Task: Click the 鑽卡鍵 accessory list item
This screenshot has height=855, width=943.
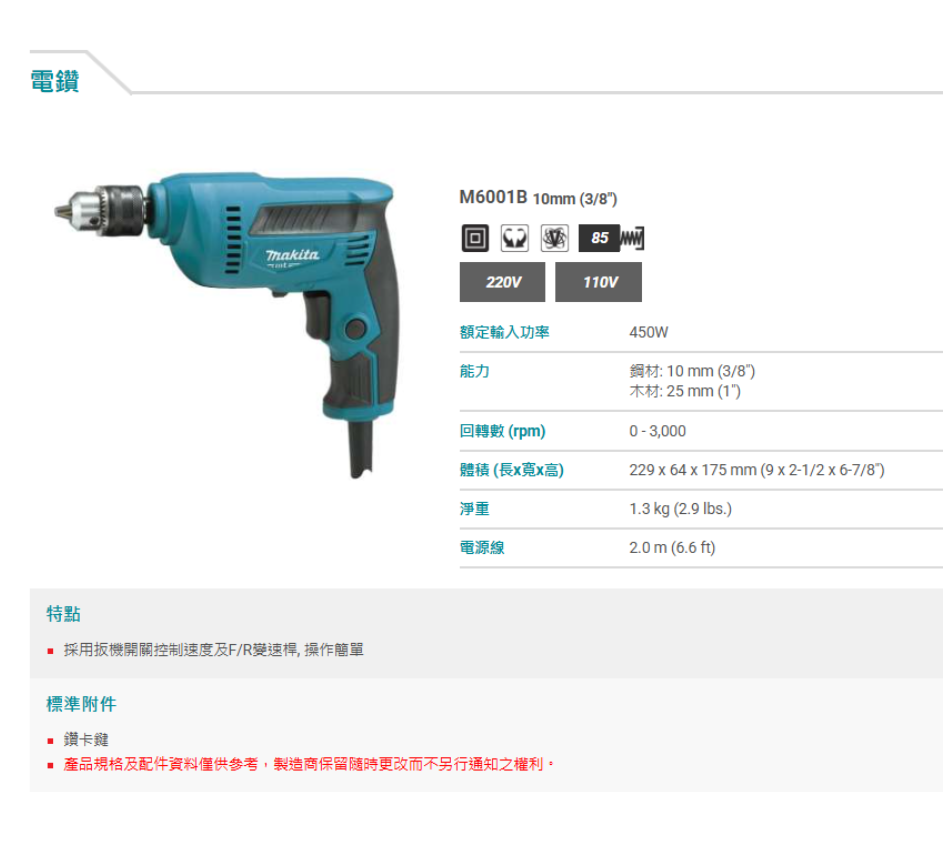Action: (x=86, y=740)
